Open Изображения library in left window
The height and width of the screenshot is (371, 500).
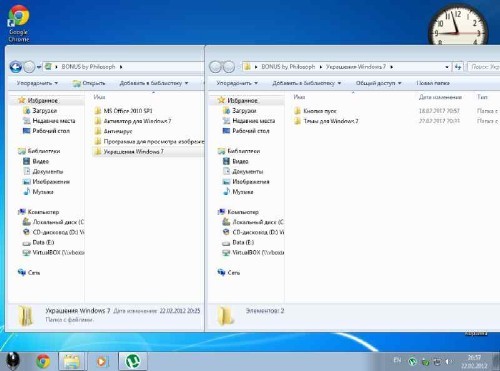coord(46,182)
